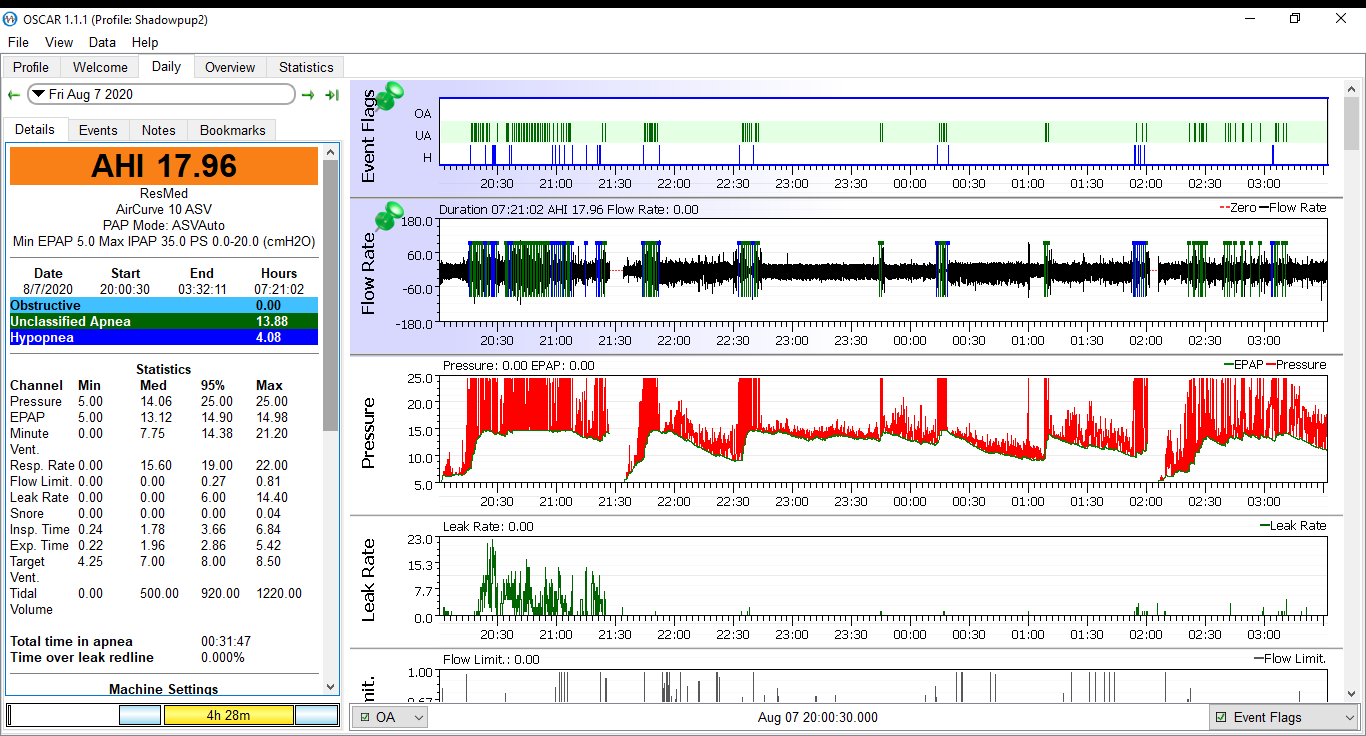
Task: Open the View menu
Action: (x=59, y=42)
